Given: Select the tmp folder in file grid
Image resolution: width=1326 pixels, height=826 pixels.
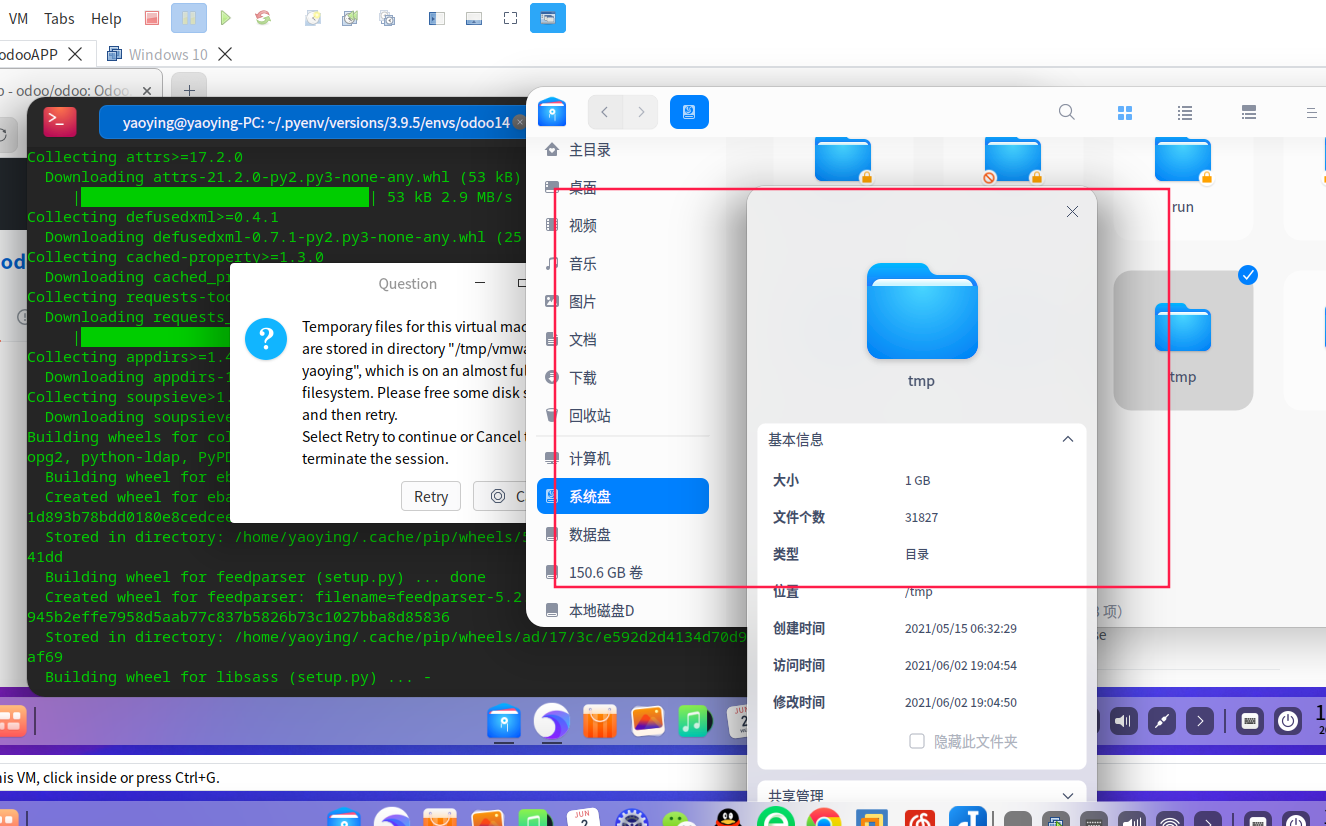Looking at the screenshot, I should 1183,340.
